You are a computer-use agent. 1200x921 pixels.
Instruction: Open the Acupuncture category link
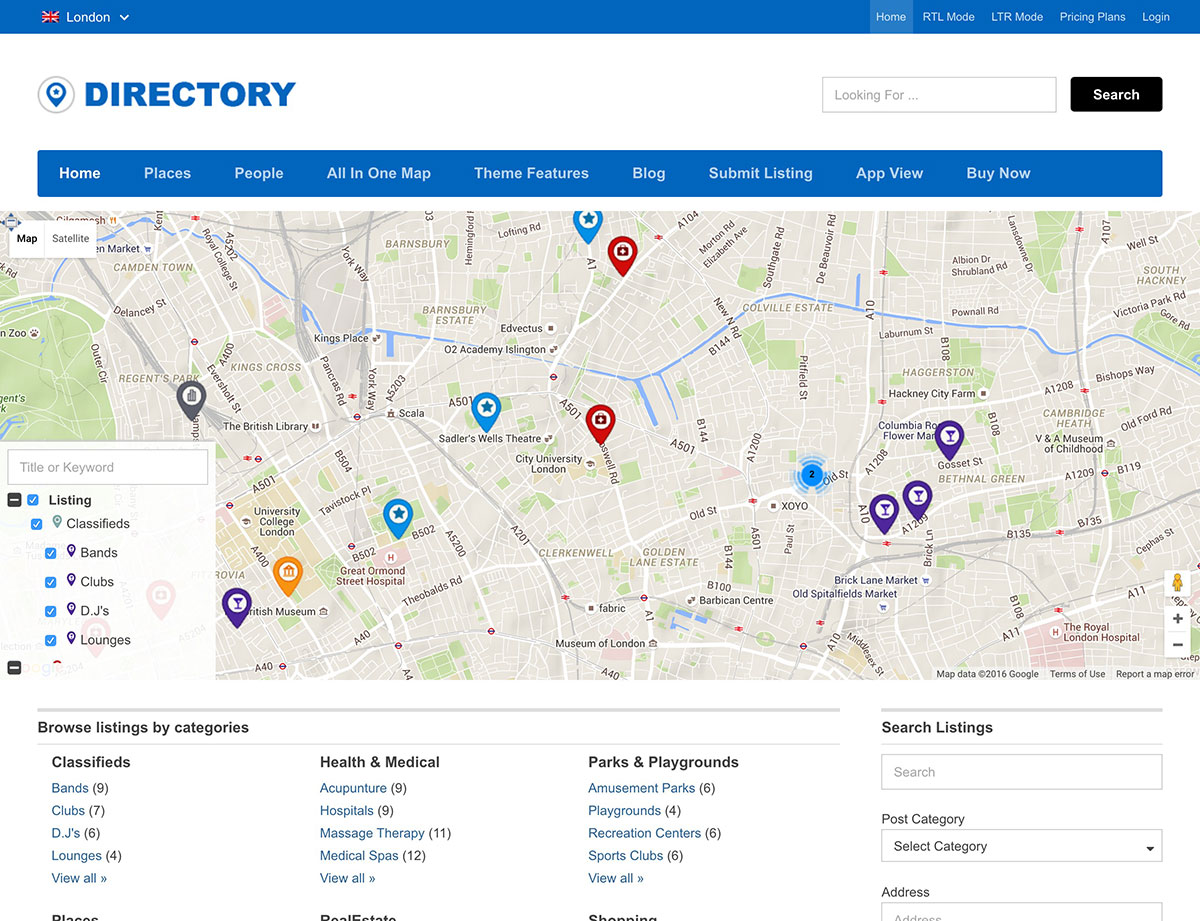(353, 788)
